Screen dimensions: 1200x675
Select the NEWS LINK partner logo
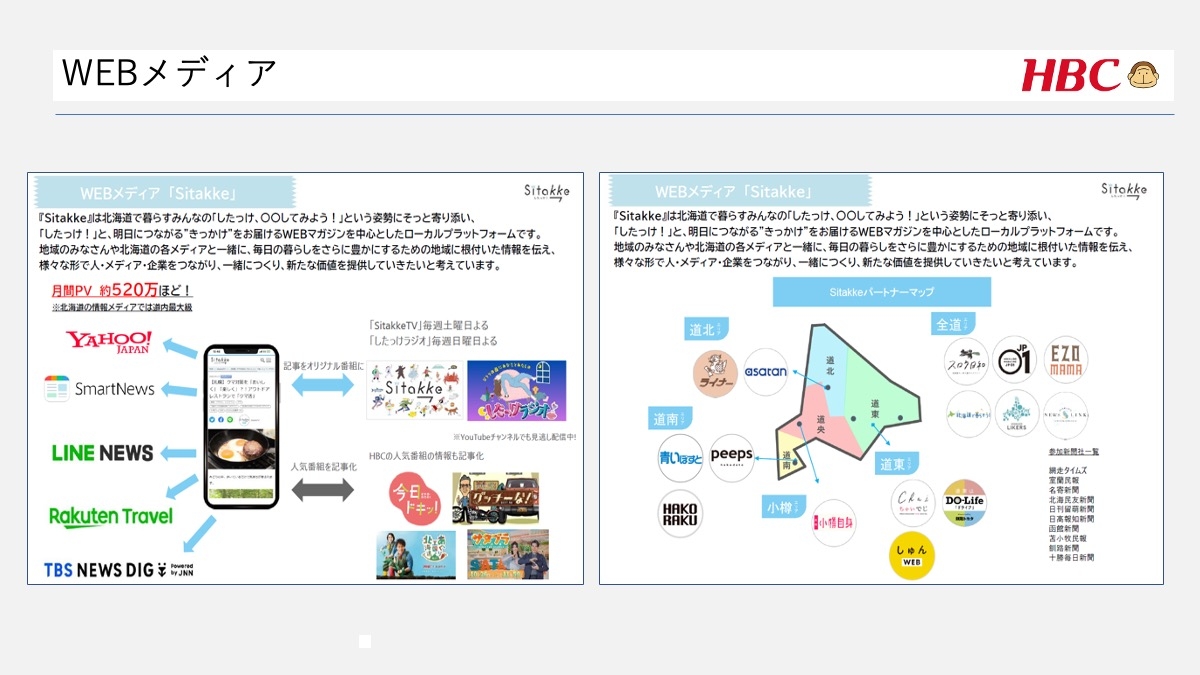click(1064, 413)
